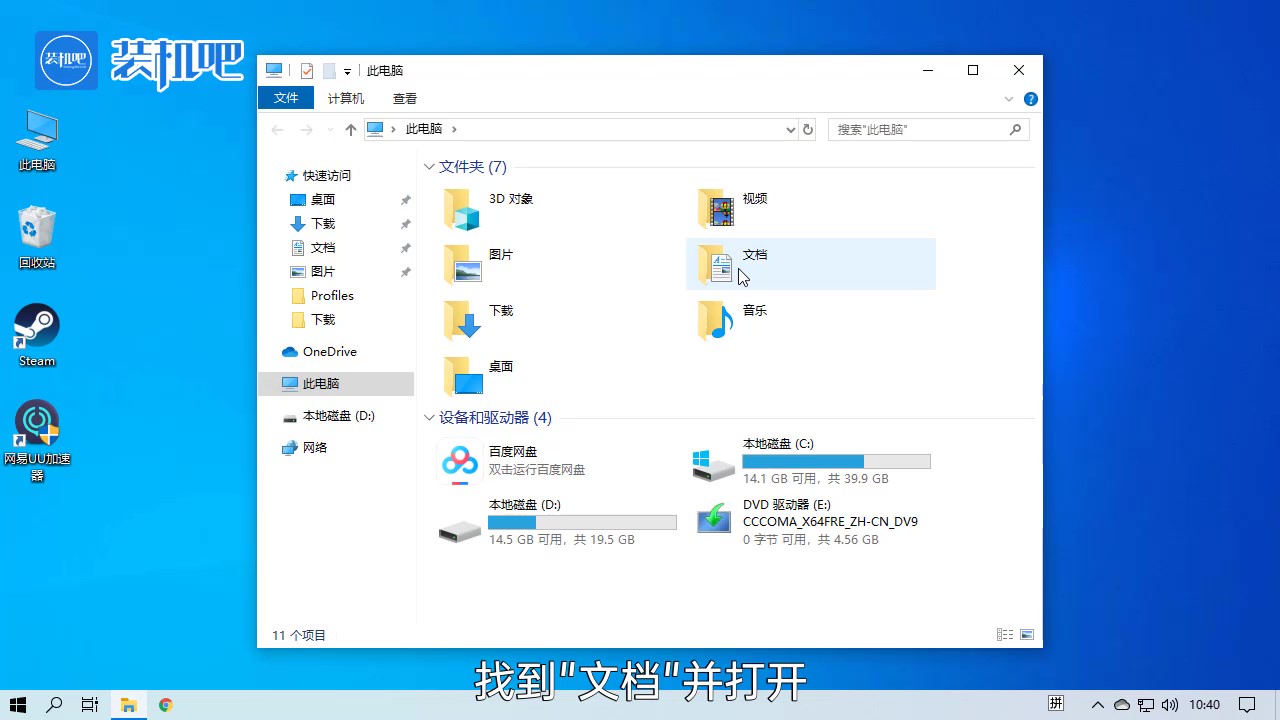The image size is (1280, 720).
Task: Open the address bar history dropdown
Action: pos(791,129)
